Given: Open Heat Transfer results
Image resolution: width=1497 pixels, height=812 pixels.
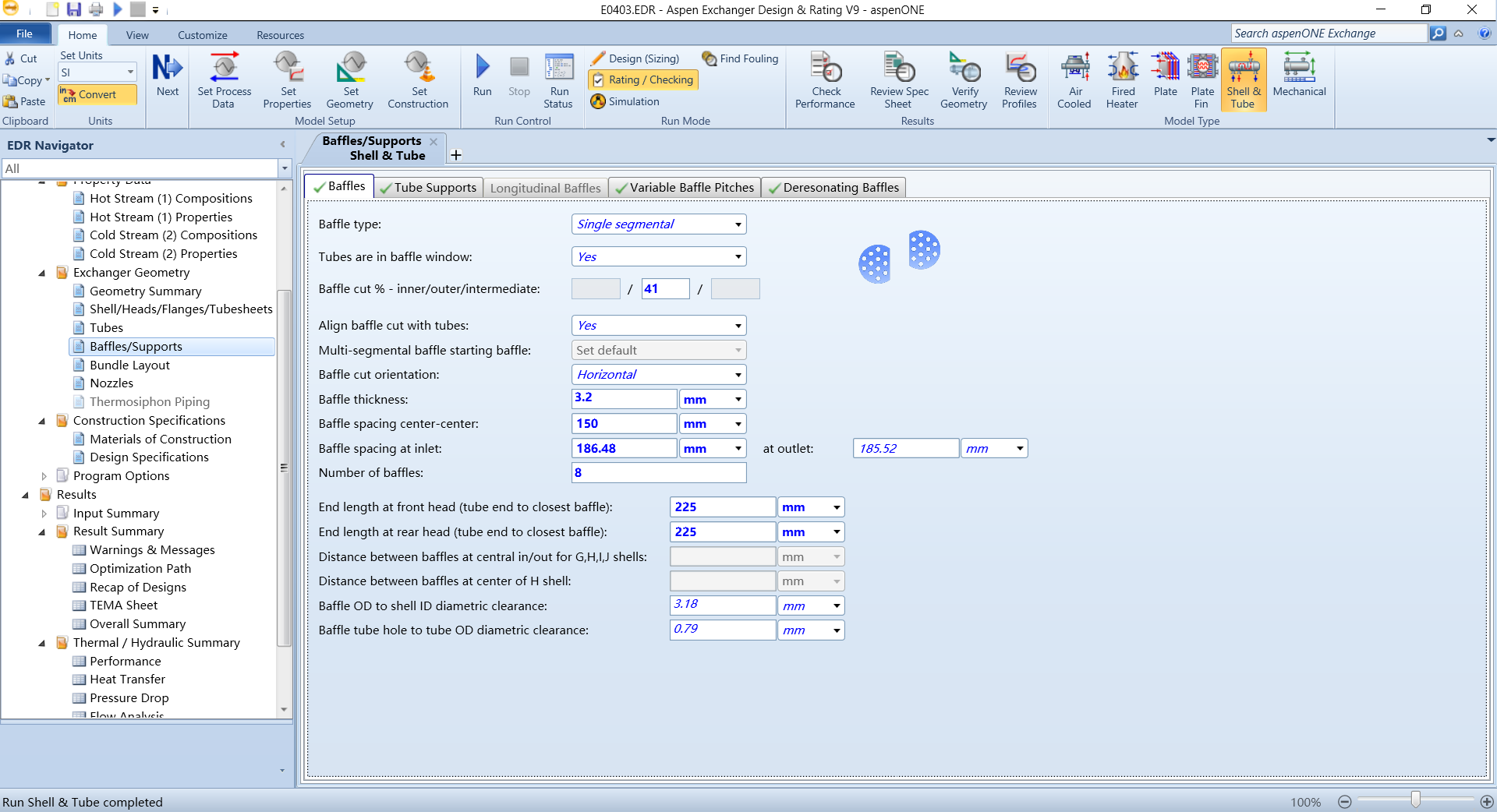Looking at the screenshot, I should click(127, 680).
